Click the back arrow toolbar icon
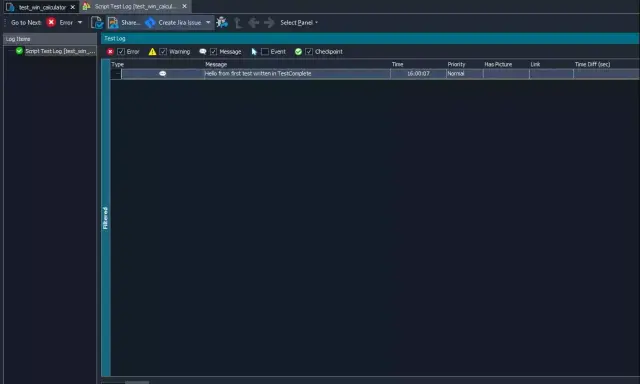The height and width of the screenshot is (384, 640). point(253,22)
